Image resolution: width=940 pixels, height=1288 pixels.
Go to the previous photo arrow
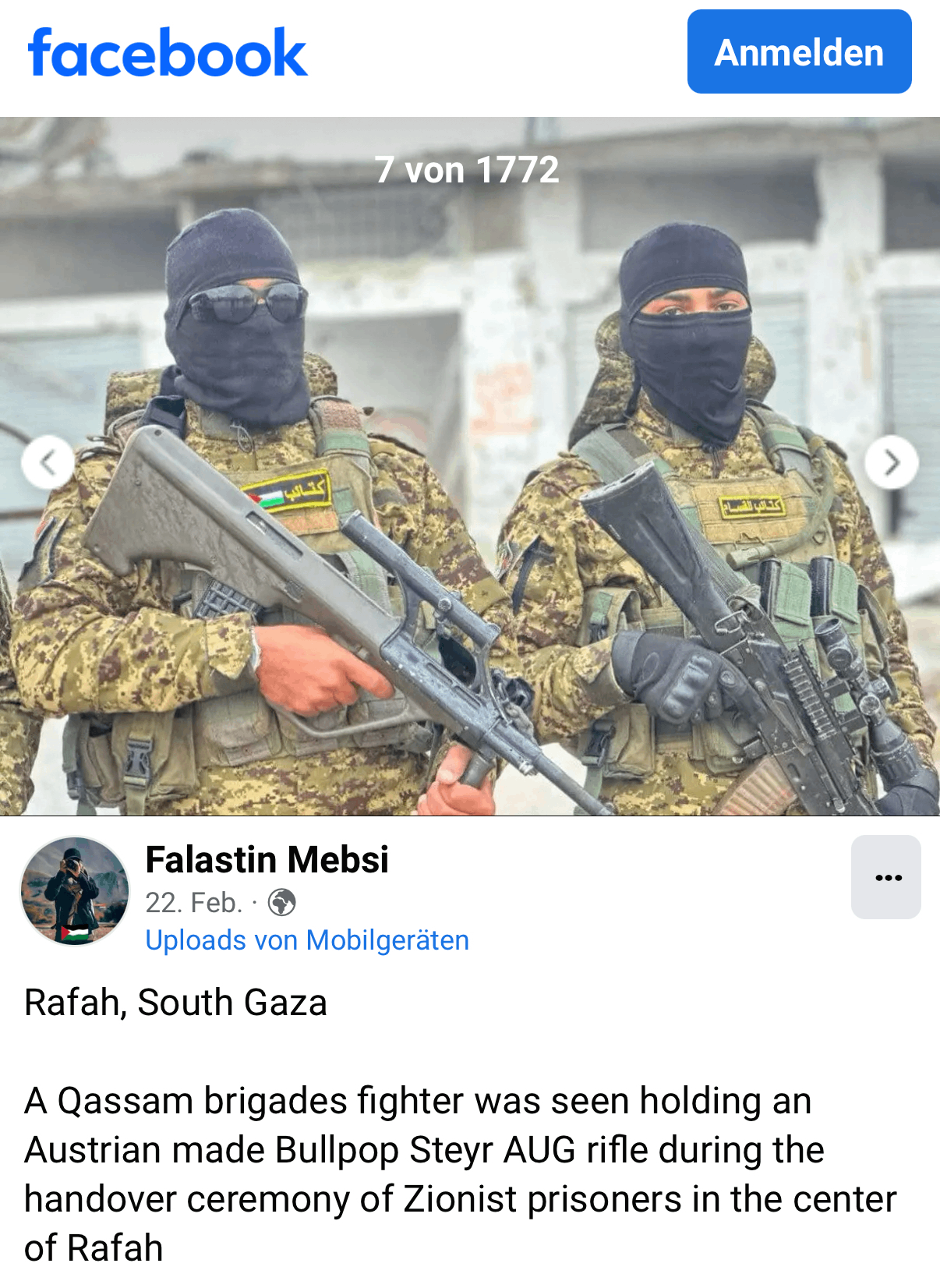(48, 462)
